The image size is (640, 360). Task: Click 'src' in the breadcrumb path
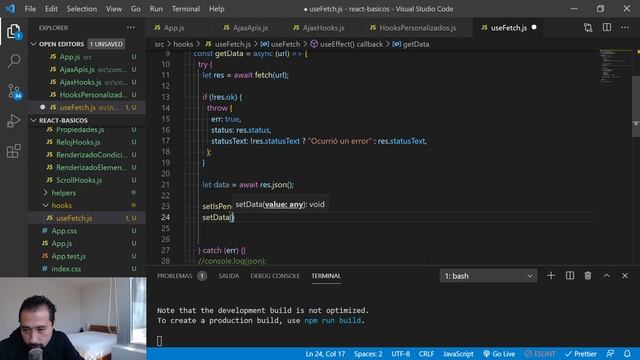tap(159, 44)
